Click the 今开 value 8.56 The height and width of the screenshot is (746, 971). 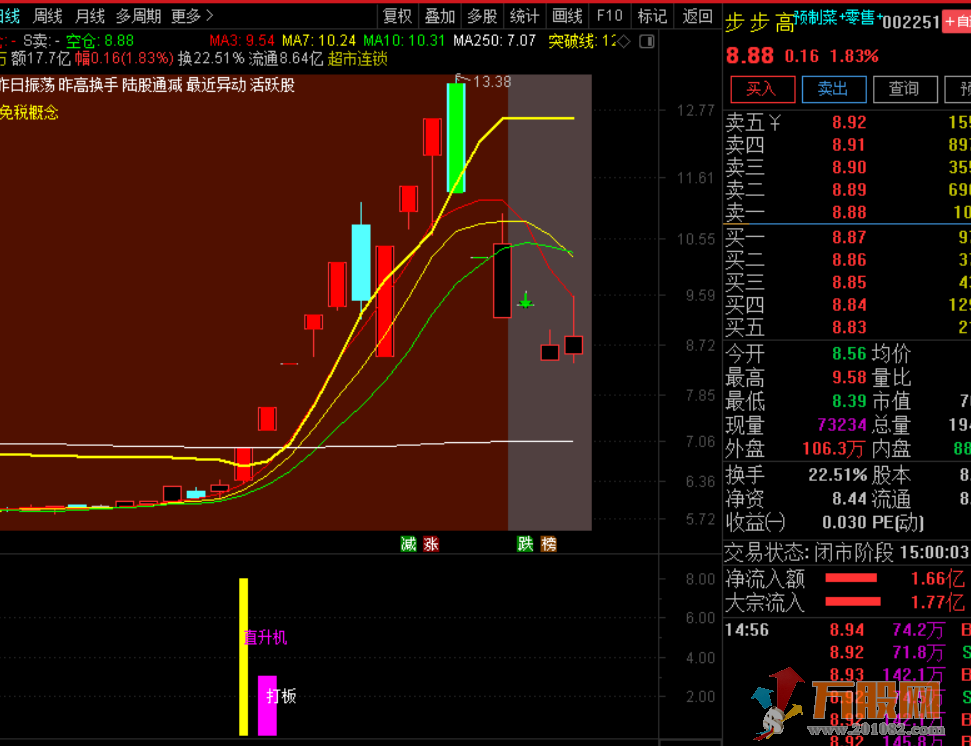(x=848, y=353)
